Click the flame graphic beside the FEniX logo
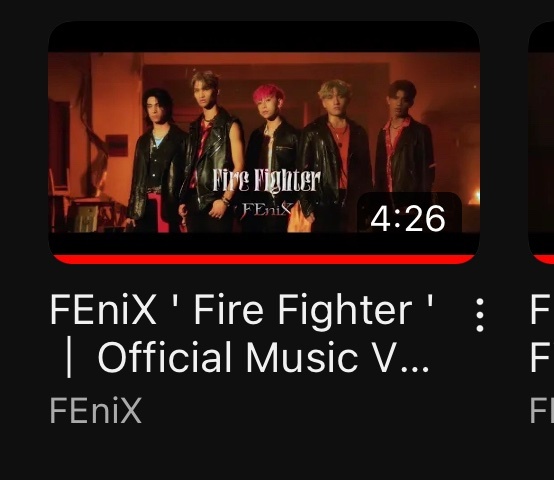The image size is (554, 480). [x=299, y=218]
